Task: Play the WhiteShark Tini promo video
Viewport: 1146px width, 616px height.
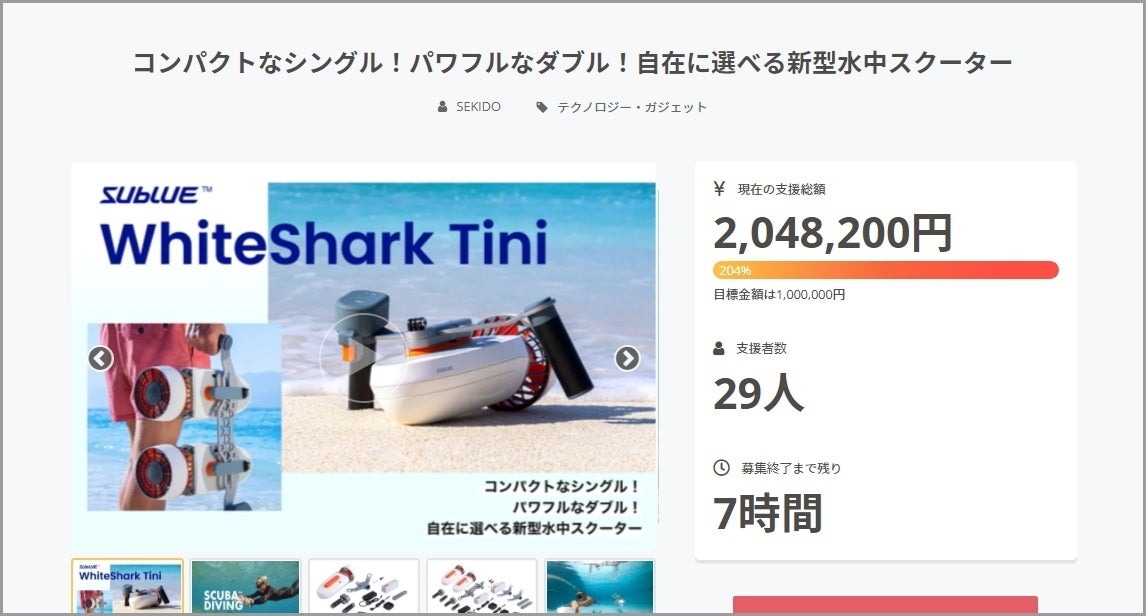Action: click(x=360, y=355)
